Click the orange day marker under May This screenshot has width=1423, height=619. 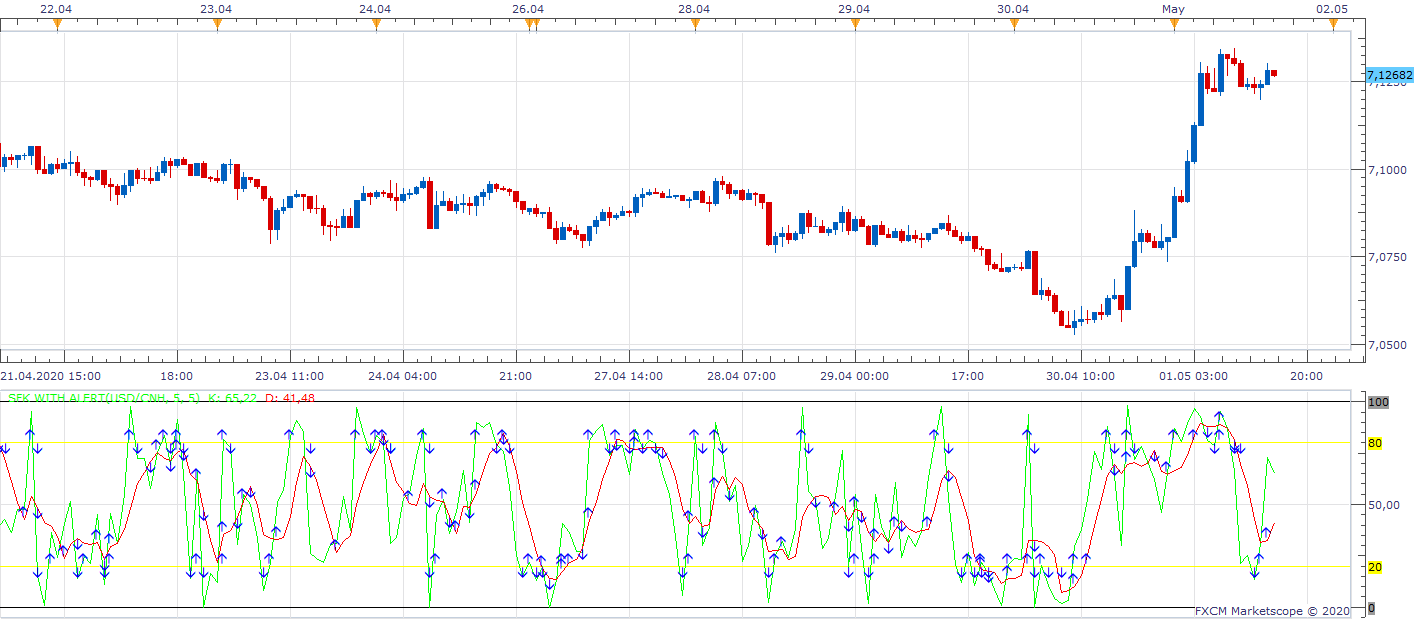(x=1174, y=25)
